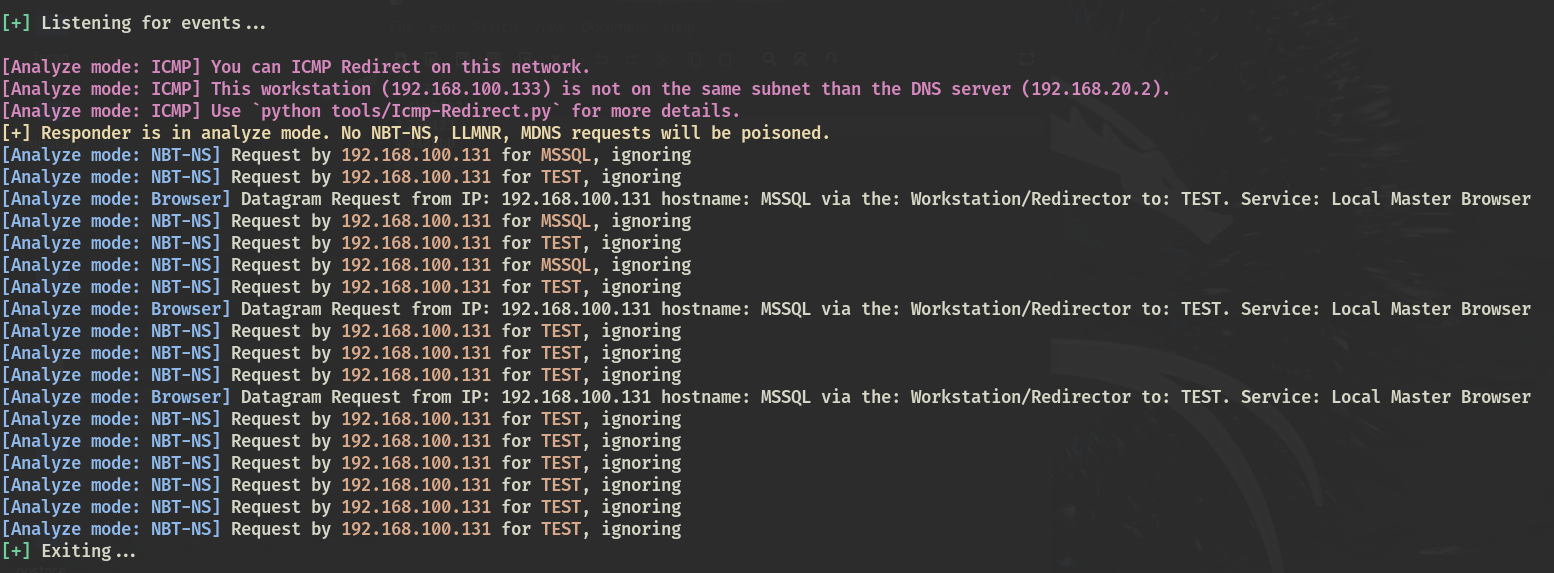Viewport: 1554px width, 573px height.
Task: Click "Analyze mode: ICMP" tag before "You can"
Action: coord(102,67)
